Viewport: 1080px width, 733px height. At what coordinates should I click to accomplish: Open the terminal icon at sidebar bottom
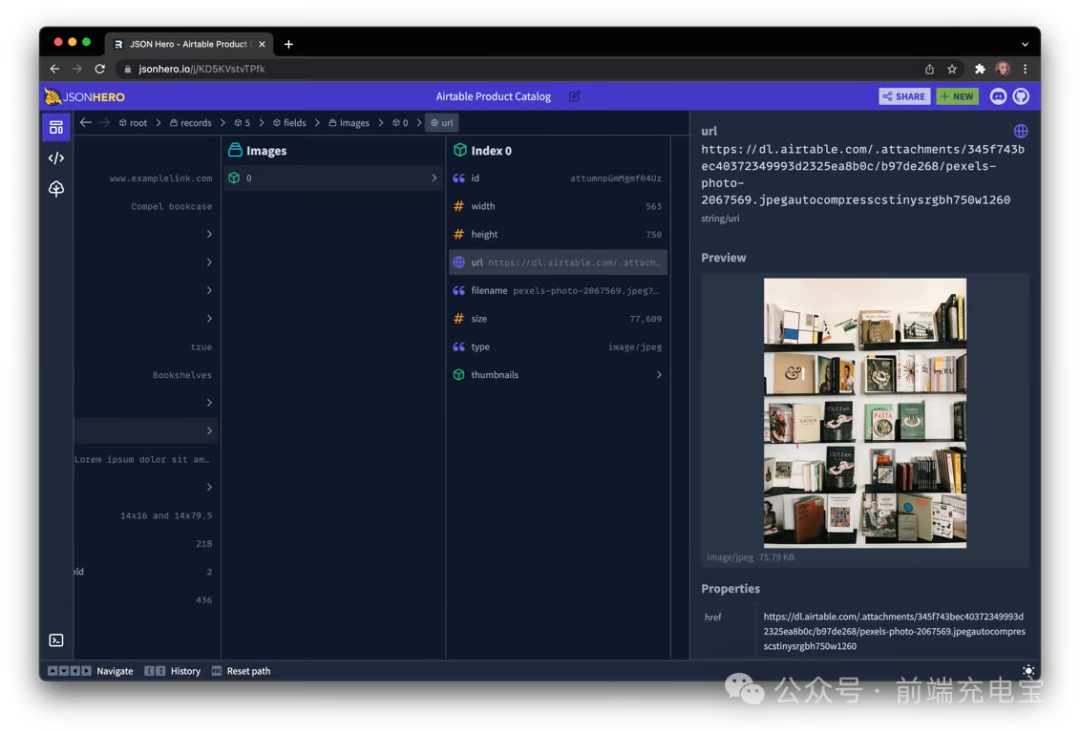56,640
